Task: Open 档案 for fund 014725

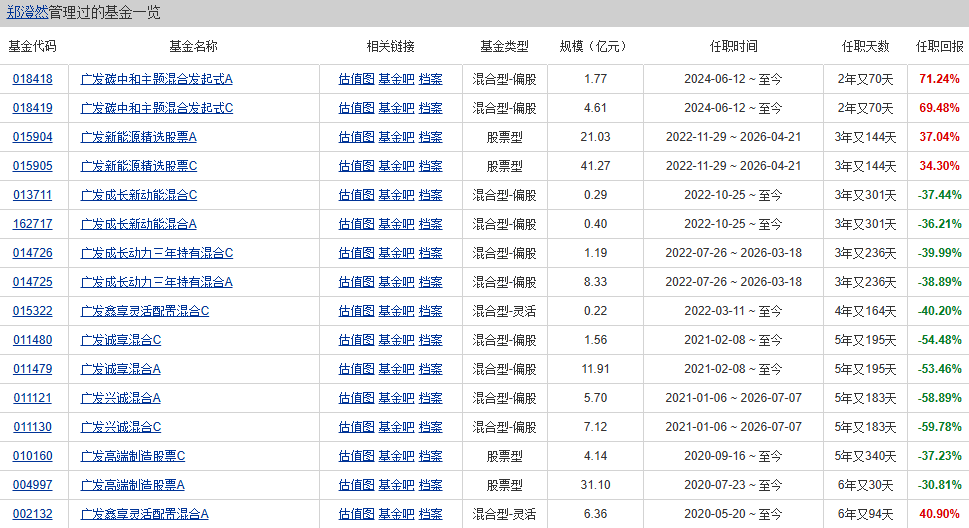Action: pos(430,283)
